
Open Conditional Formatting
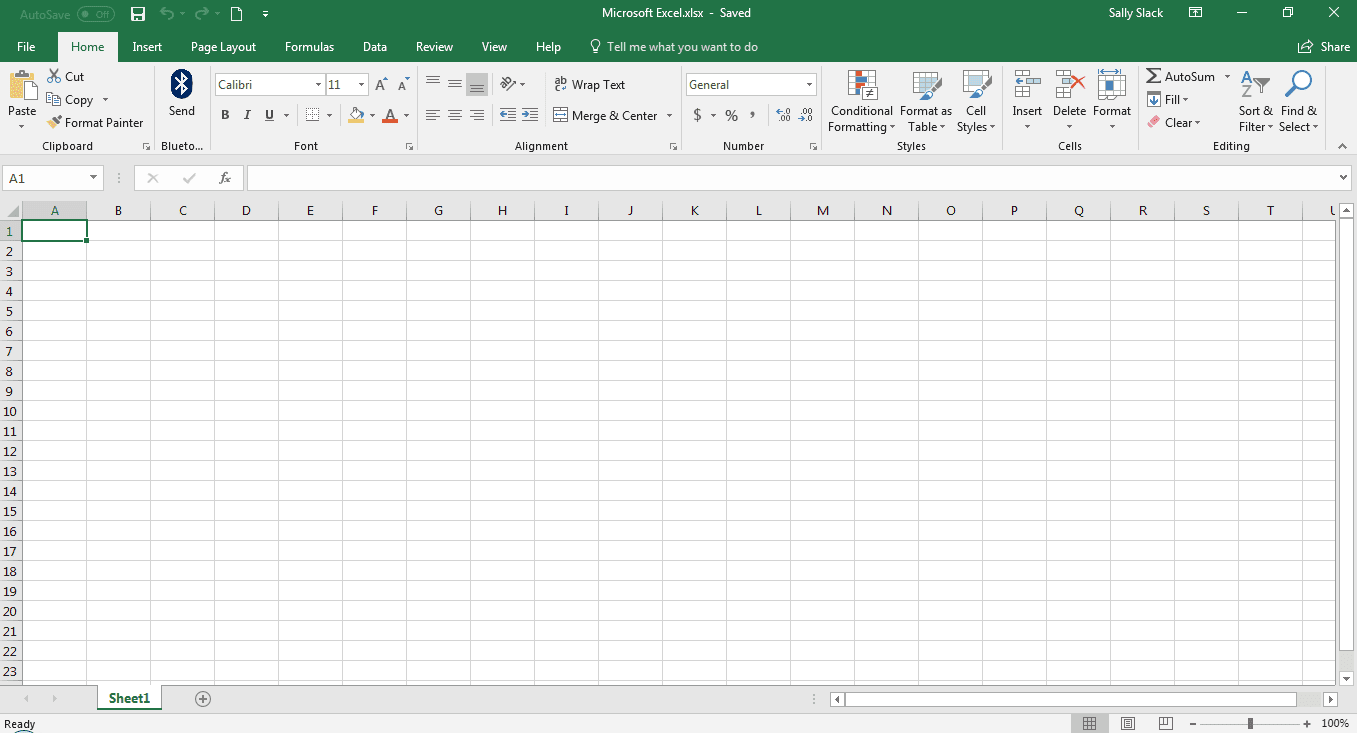point(861,101)
